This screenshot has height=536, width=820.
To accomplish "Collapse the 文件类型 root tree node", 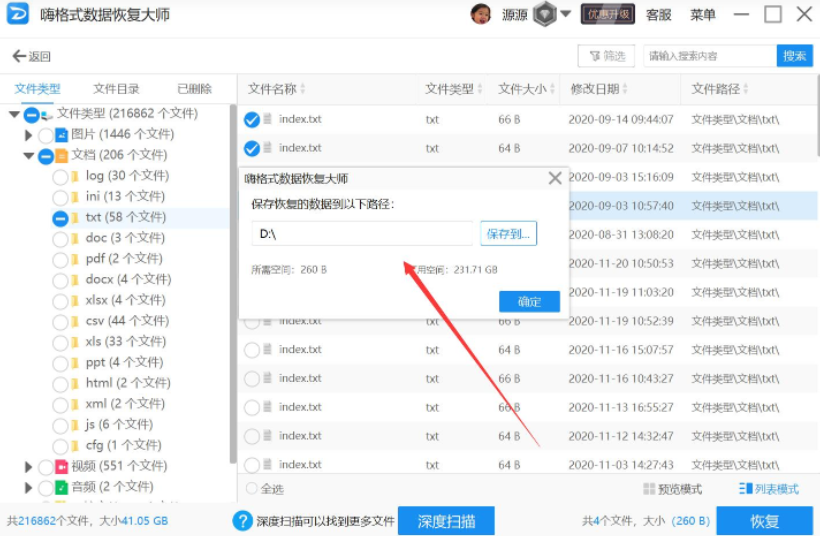I will point(14,114).
